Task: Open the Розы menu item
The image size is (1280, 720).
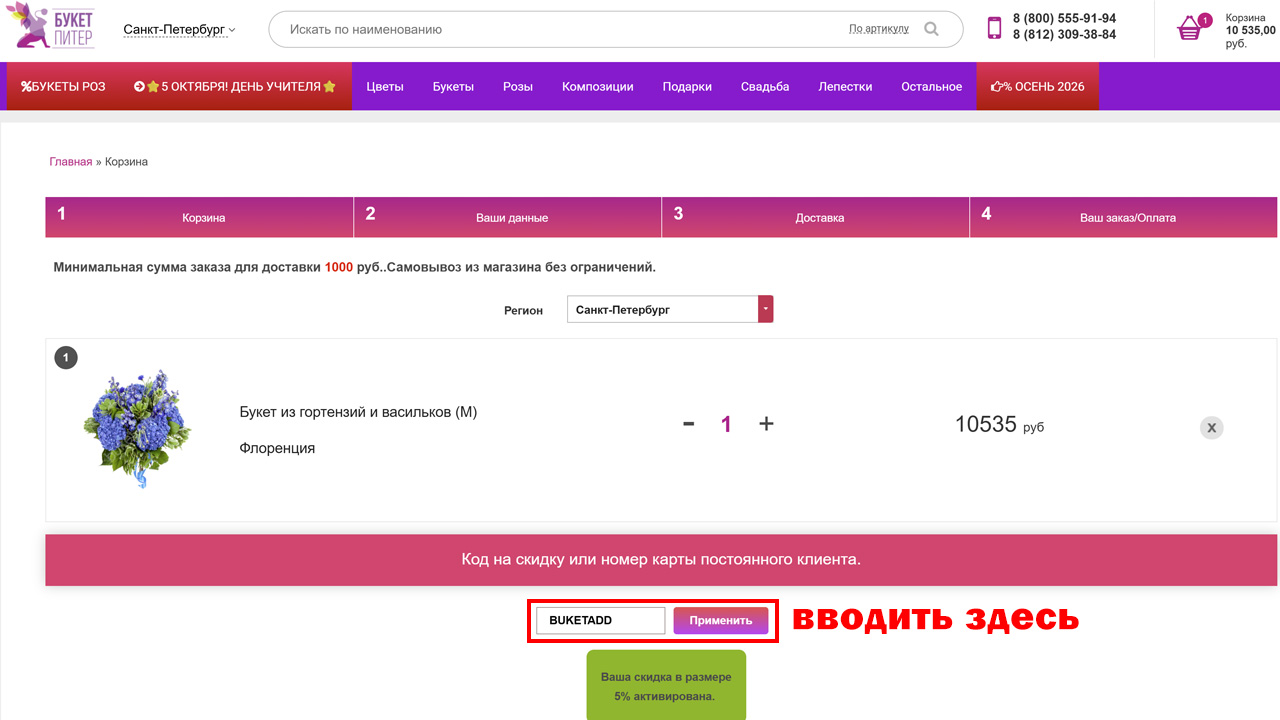Action: point(518,86)
